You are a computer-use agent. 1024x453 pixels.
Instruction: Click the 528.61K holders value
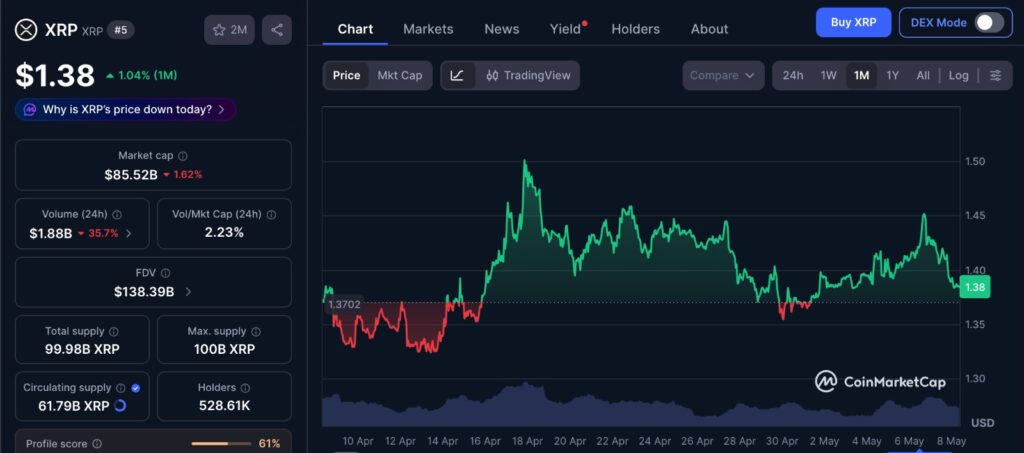coord(225,406)
